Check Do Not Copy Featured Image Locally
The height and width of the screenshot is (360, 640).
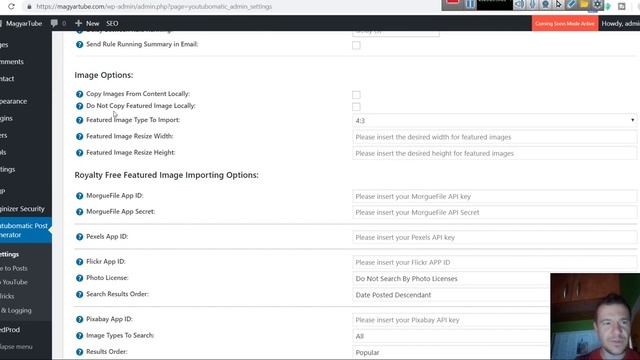tap(356, 107)
